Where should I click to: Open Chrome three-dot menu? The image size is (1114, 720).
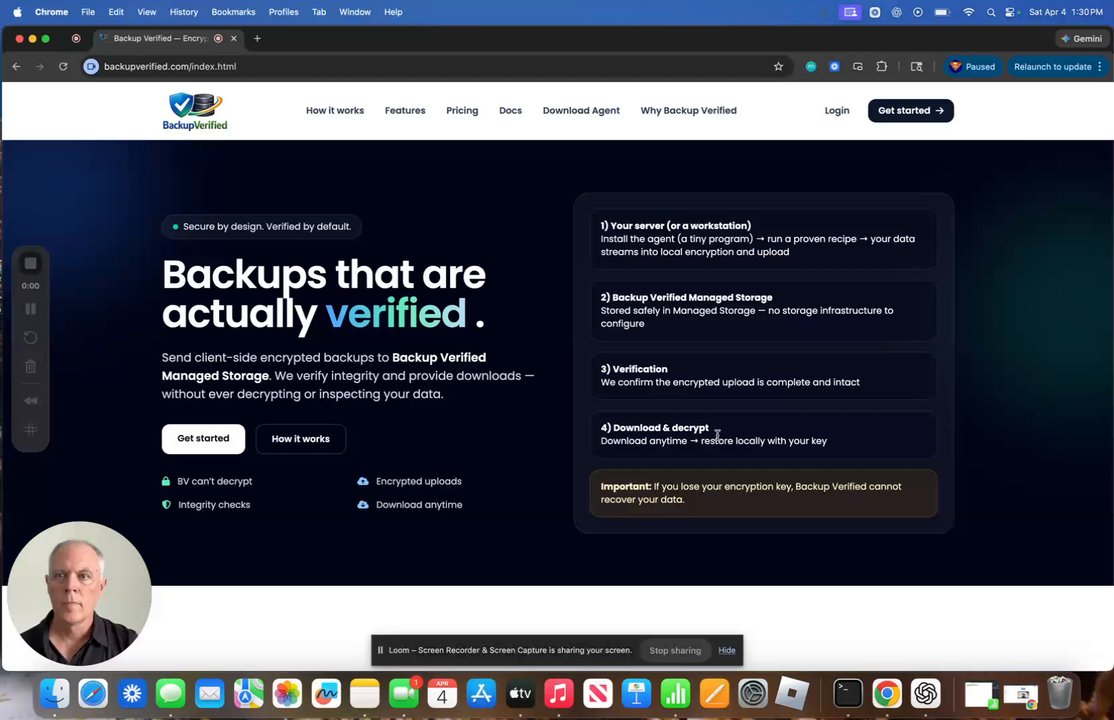click(x=1100, y=67)
